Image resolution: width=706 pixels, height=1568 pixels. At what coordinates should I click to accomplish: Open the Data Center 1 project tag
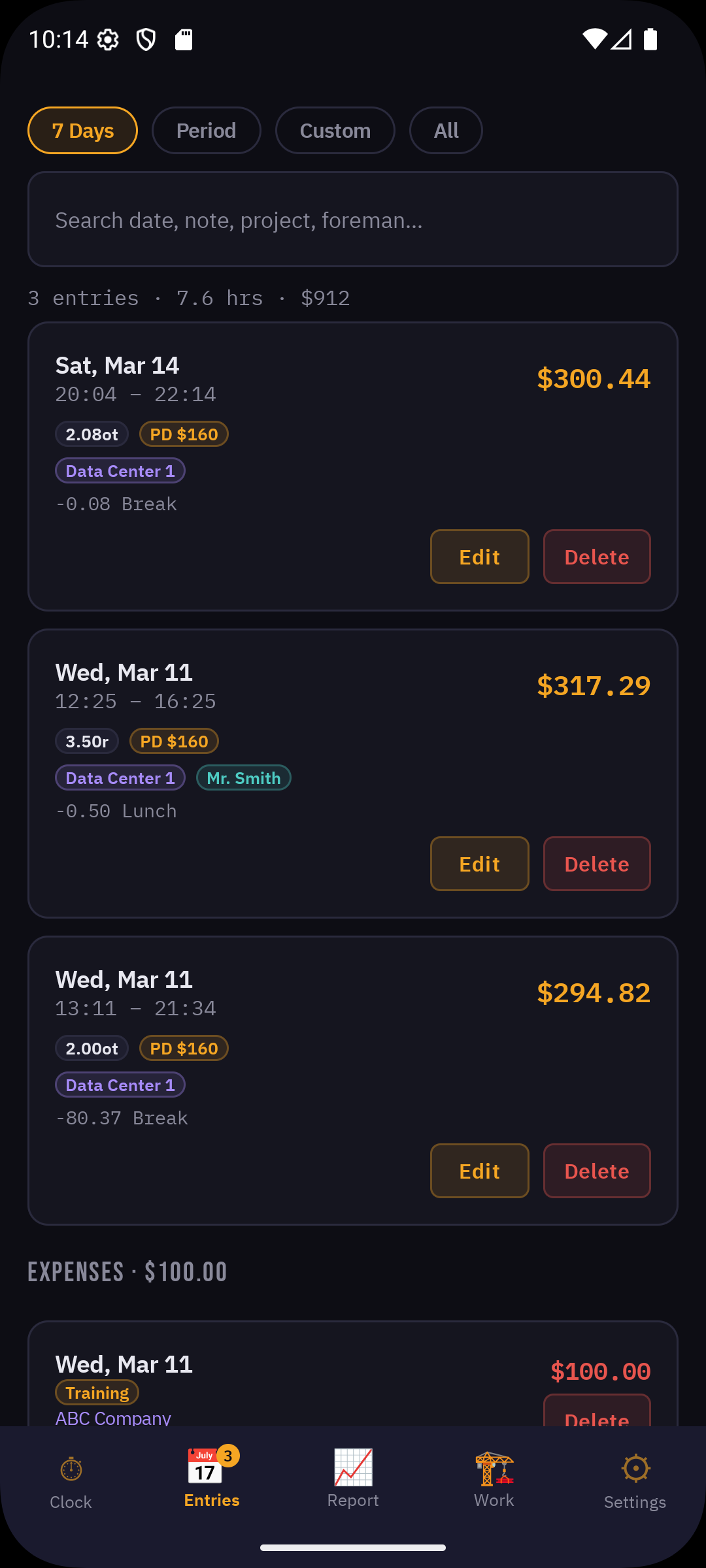(120, 470)
